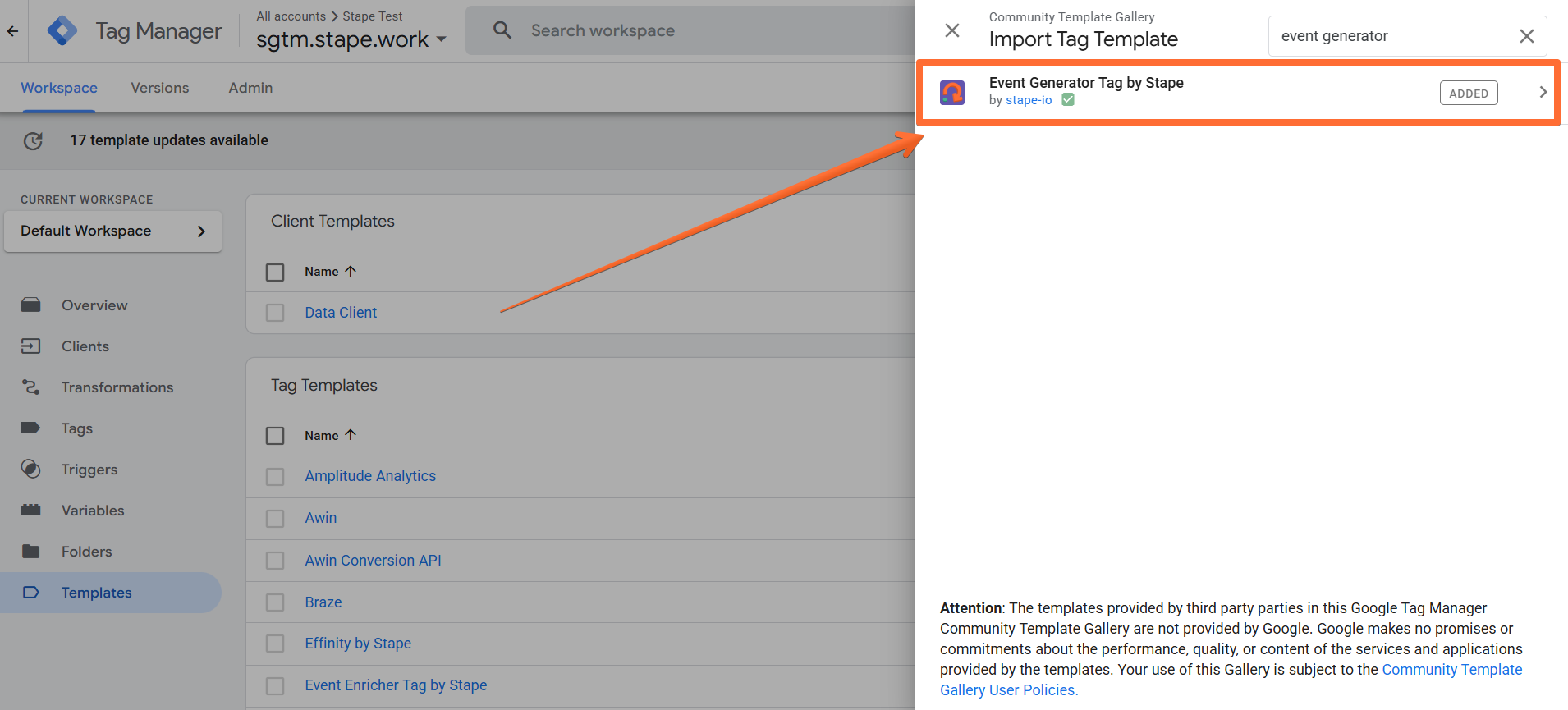The image size is (1568, 710).
Task: Click the Search workspace field
Action: point(690,30)
